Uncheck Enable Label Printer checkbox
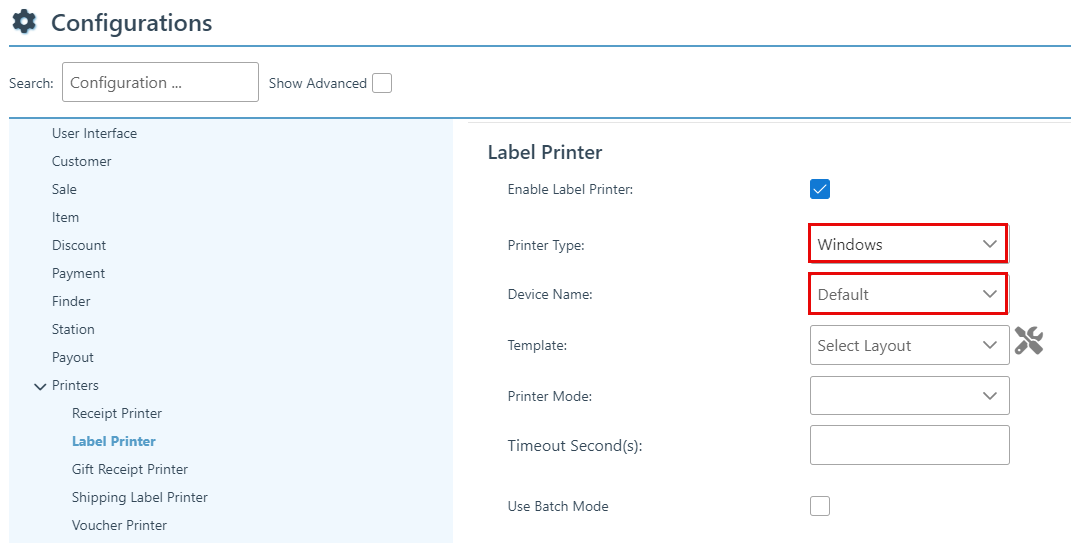The height and width of the screenshot is (543, 1071). point(820,189)
